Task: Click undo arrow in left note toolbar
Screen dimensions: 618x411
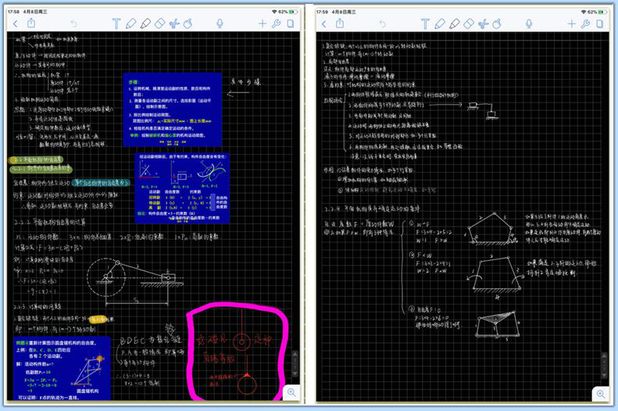Action: point(72,22)
